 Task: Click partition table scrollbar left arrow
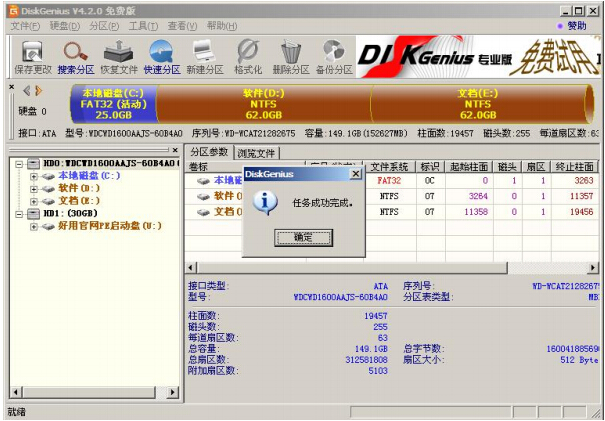(x=191, y=267)
